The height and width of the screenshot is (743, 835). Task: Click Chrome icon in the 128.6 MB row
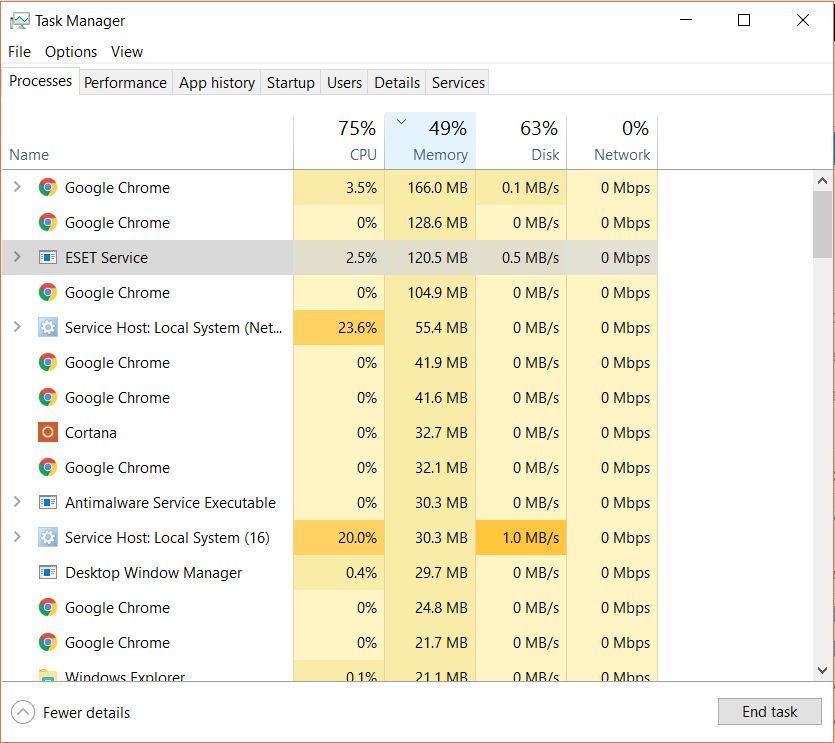click(48, 223)
